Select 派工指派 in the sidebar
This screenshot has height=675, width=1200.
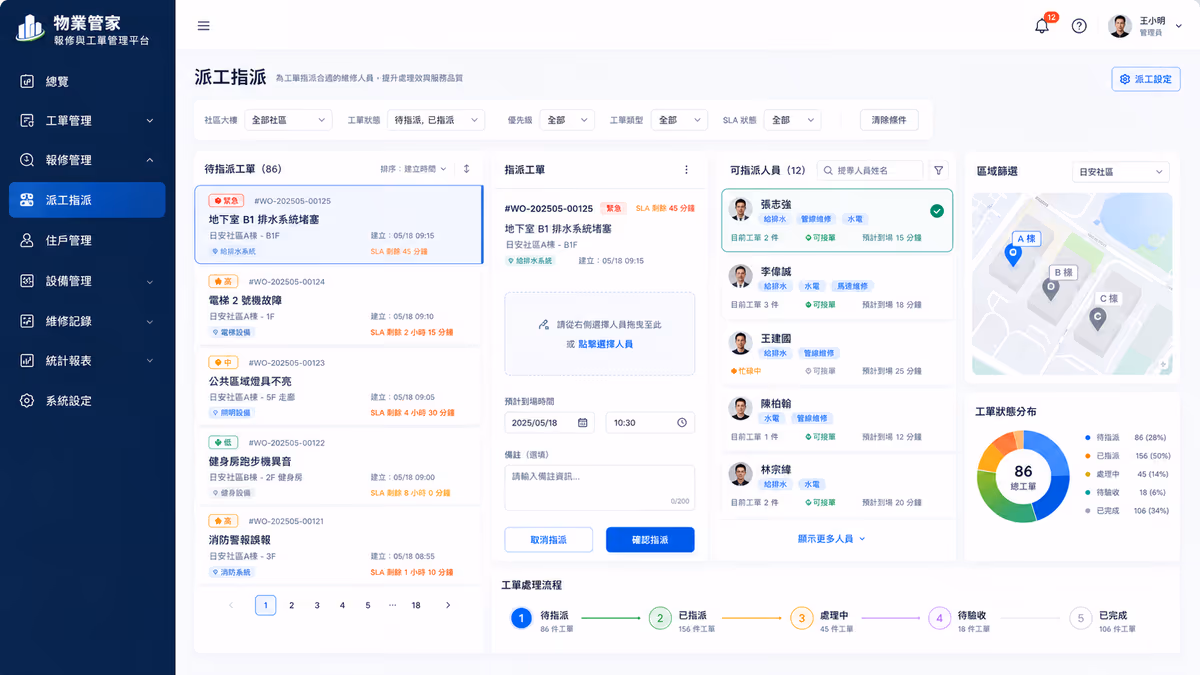(x=87, y=200)
